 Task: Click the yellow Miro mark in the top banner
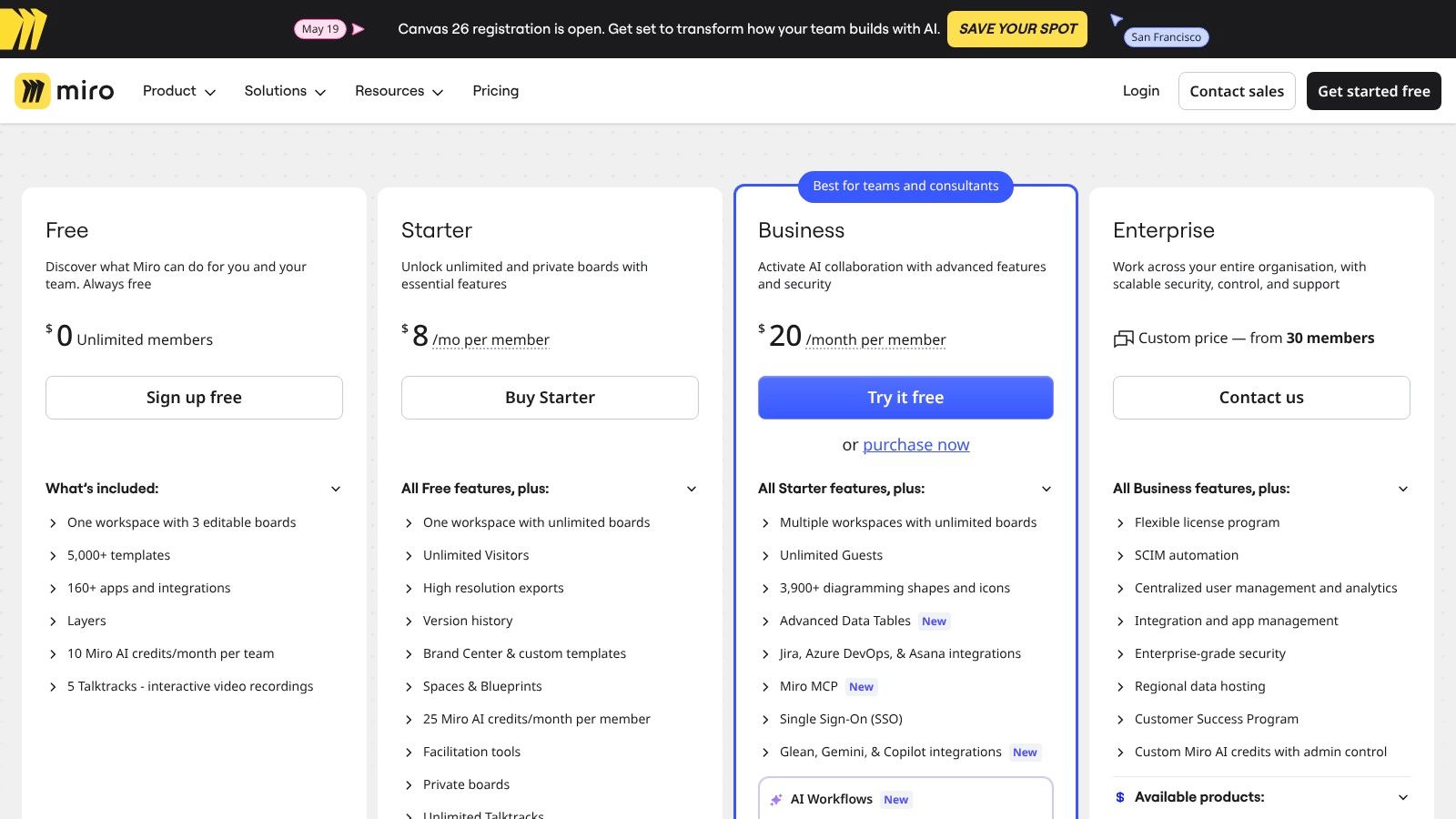[23, 29]
